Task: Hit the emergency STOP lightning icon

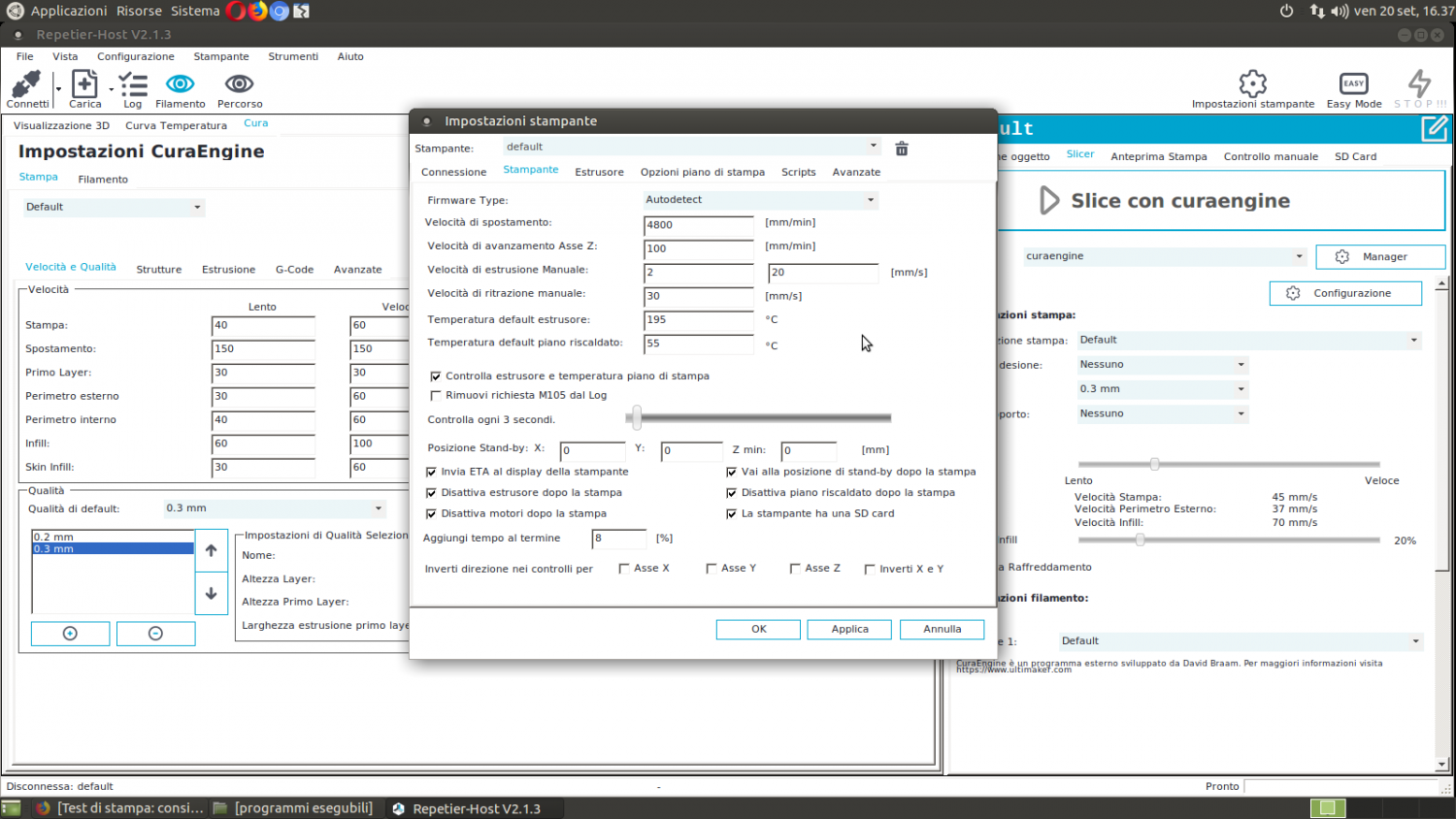Action: click(1419, 82)
